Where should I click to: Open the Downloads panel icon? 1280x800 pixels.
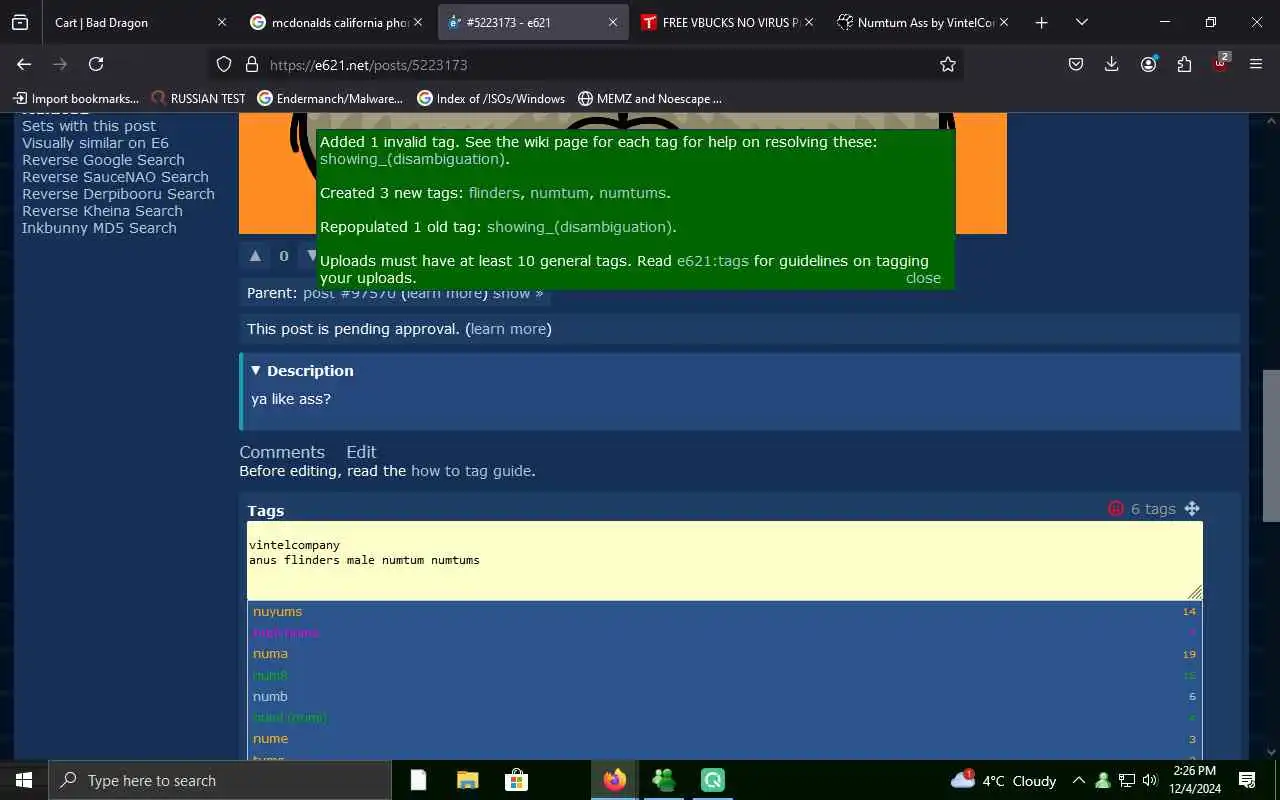[x=1112, y=64]
